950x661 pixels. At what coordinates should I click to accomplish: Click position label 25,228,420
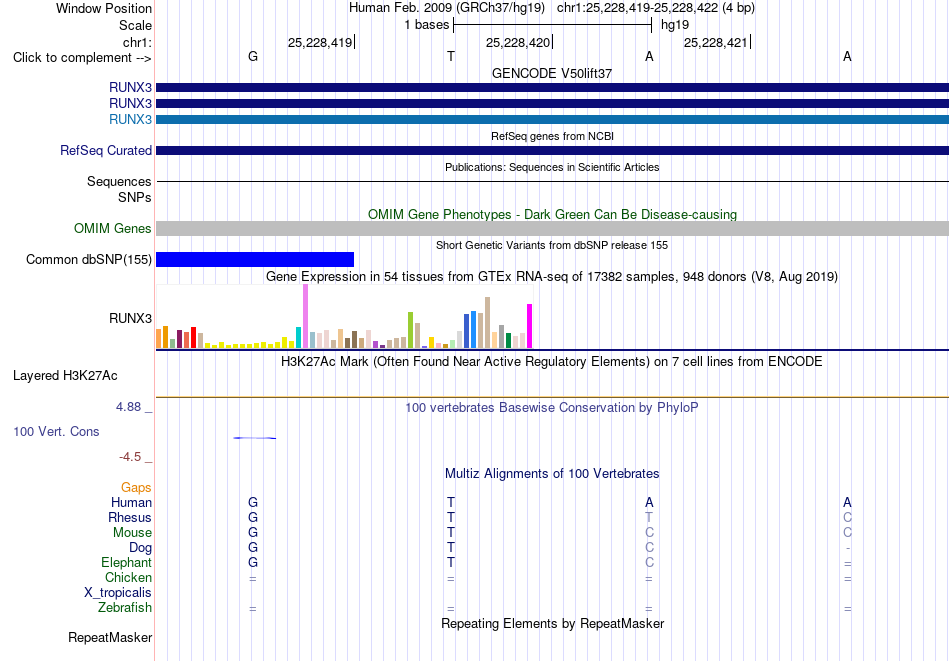click(518, 42)
